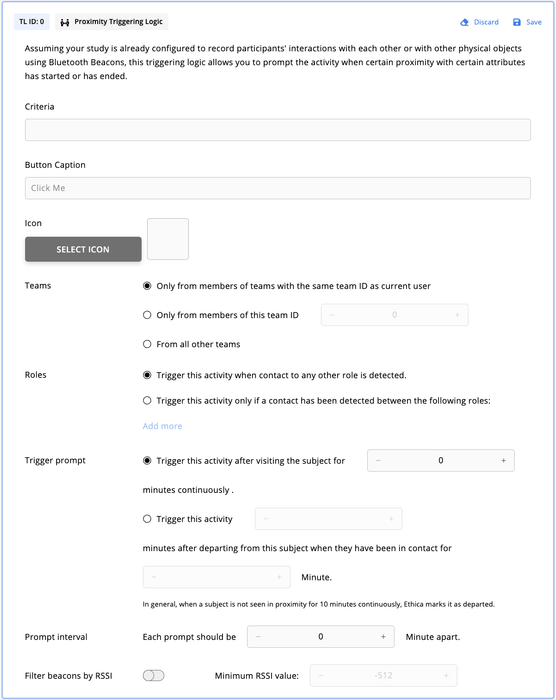The height and width of the screenshot is (700, 556).
Task: Click the Save floppy disk icon
Action: (x=517, y=22)
